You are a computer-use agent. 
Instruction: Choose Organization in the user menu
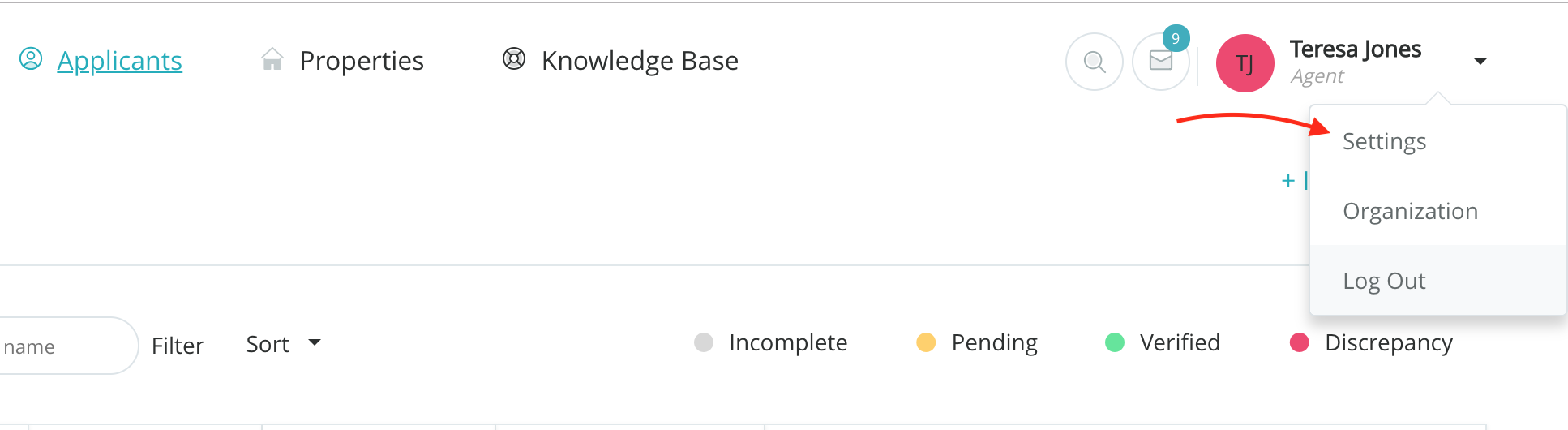(x=1410, y=212)
